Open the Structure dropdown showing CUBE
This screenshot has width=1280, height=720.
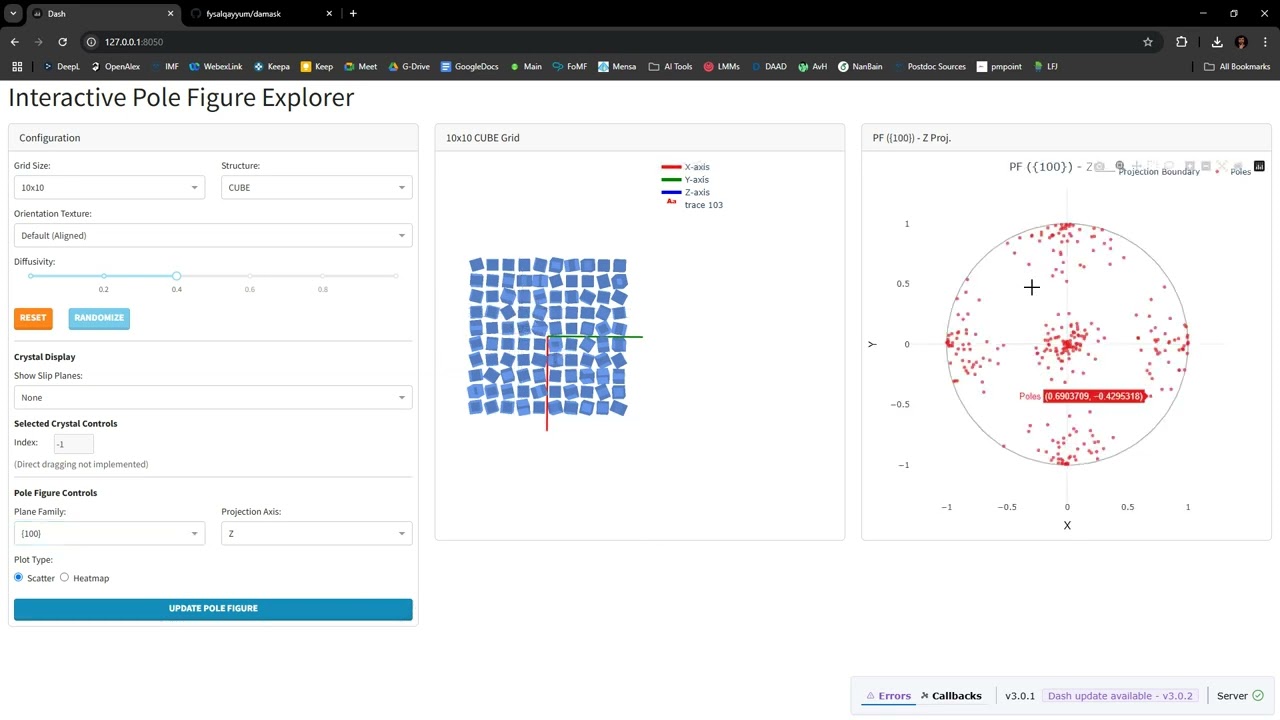[x=317, y=188]
